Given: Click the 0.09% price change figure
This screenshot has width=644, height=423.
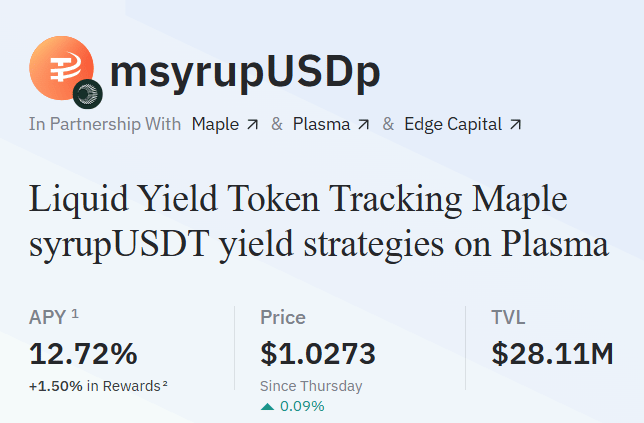Looking at the screenshot, I should 302,406.
